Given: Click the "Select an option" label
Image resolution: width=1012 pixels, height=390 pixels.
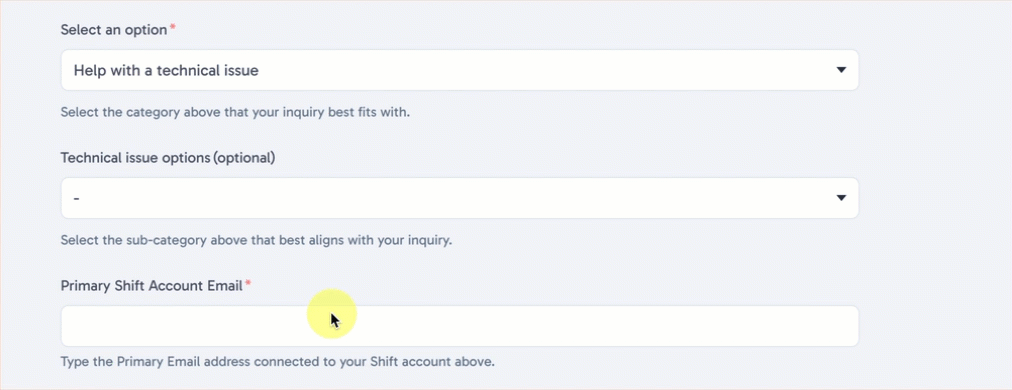Looking at the screenshot, I should pyautogui.click(x=114, y=30).
